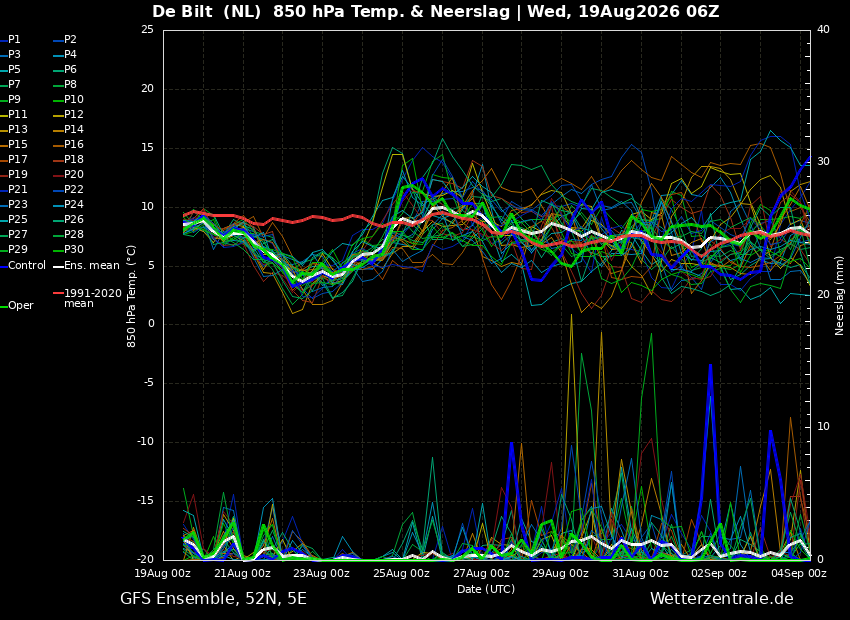850x620 pixels.
Task: Click the '27Aug 00z' date tick label
Action: [x=482, y=573]
